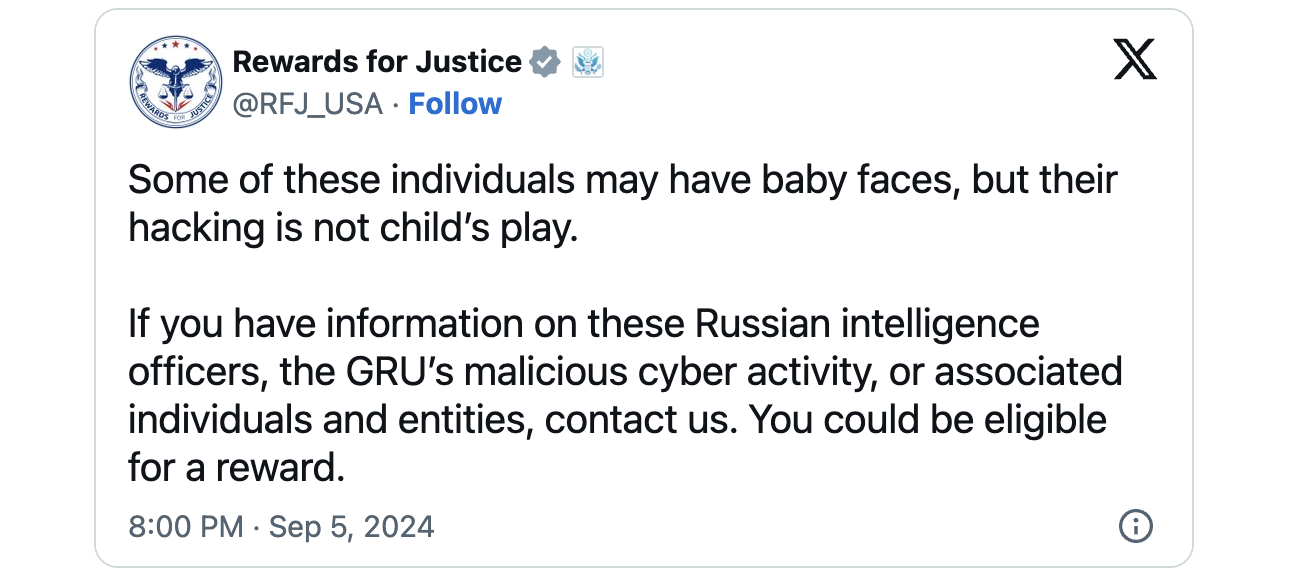Click the "Russian intelligence" sentence line
The image size is (1290, 576).
584,324
